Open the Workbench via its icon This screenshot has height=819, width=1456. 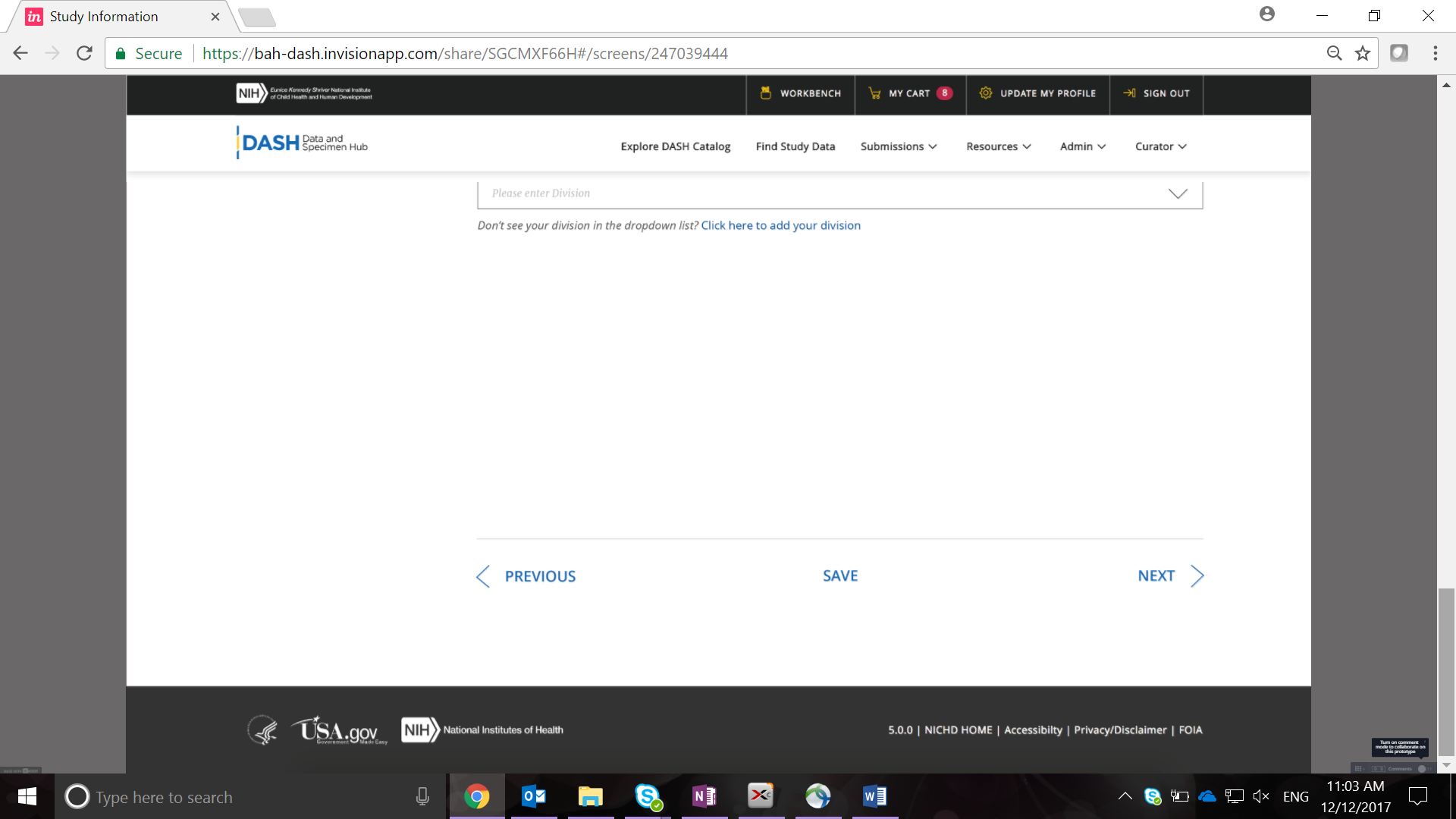pyautogui.click(x=766, y=93)
